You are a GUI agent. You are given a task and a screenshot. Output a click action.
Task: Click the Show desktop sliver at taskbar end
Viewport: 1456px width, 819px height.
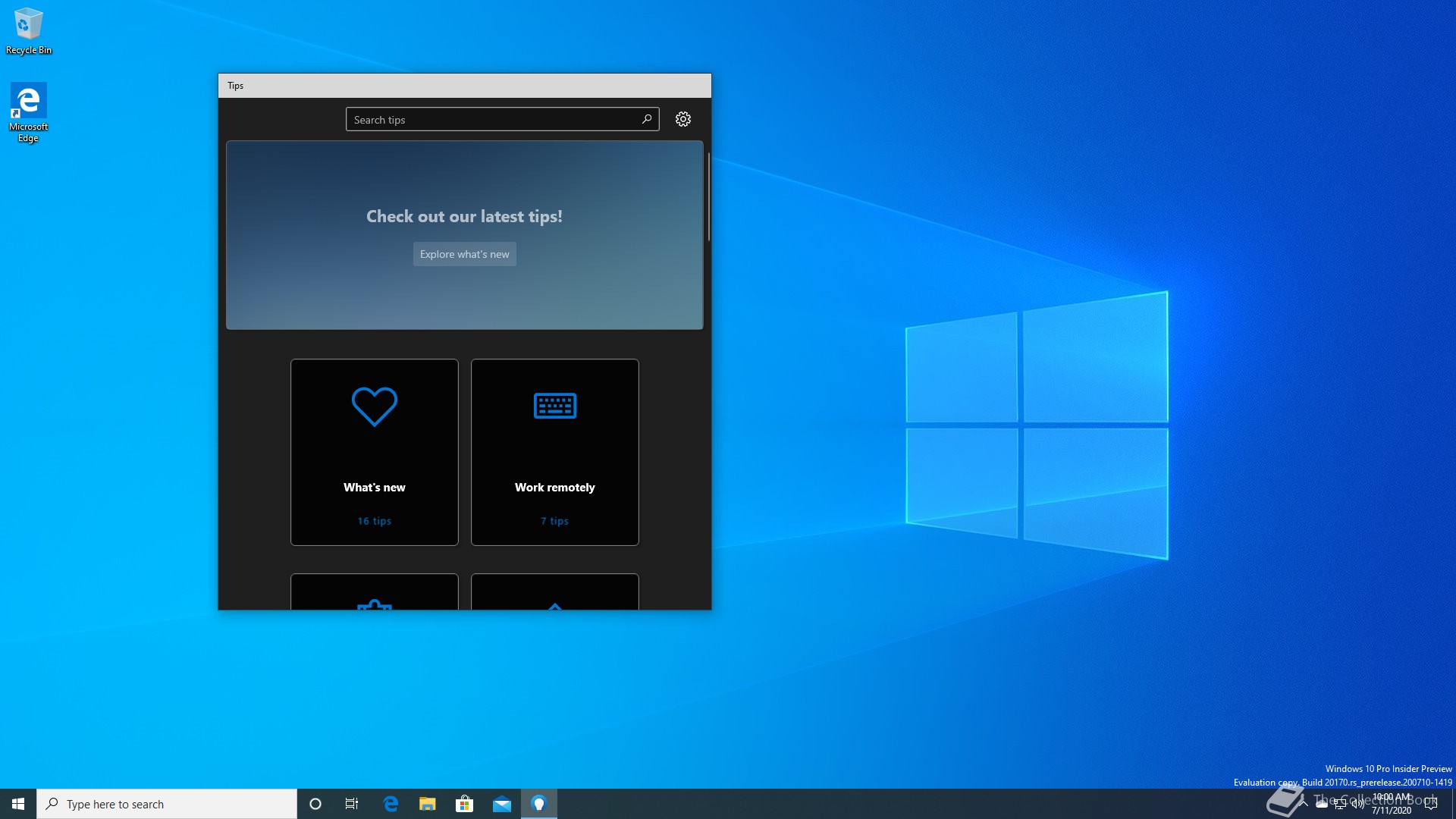click(1454, 804)
